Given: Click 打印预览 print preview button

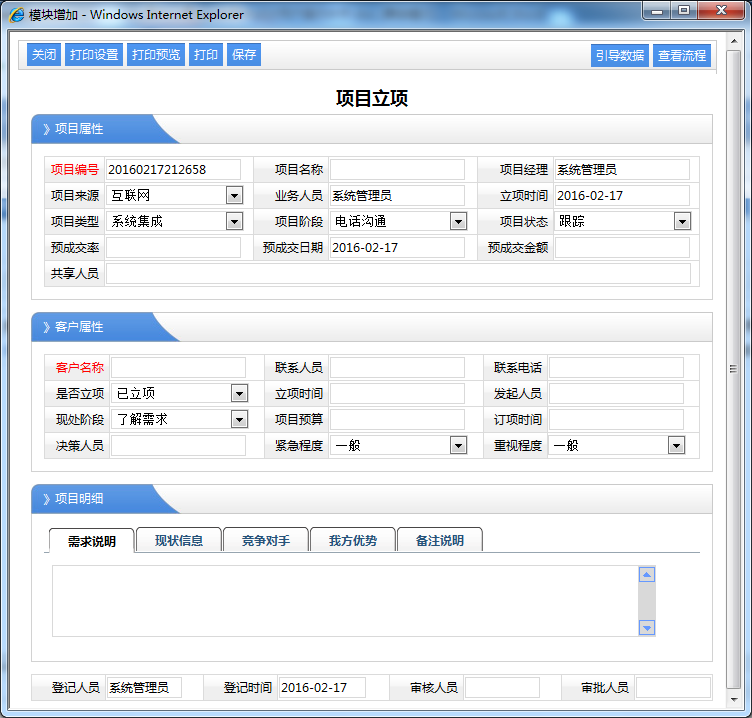Looking at the screenshot, I should (x=156, y=55).
